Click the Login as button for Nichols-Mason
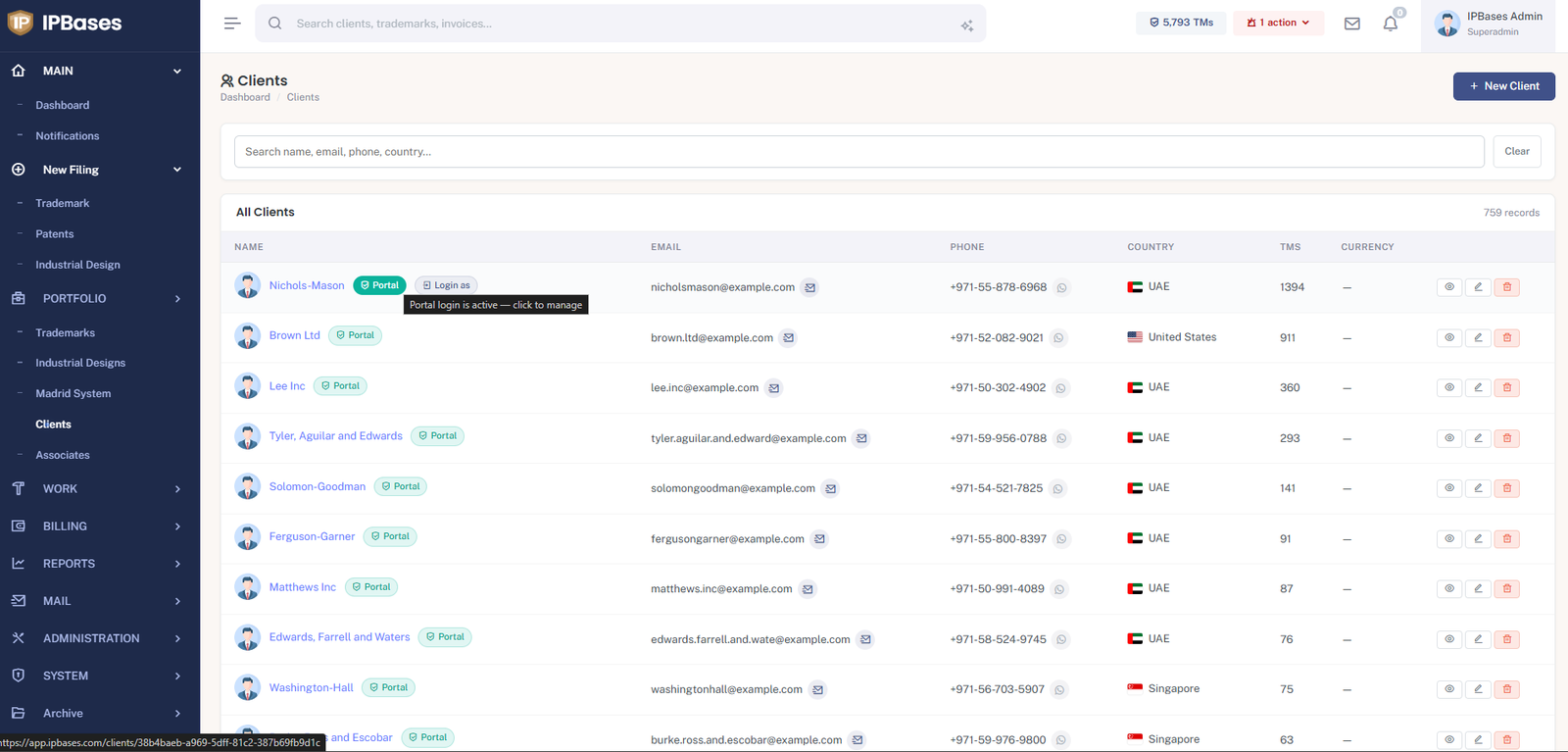Image resolution: width=1568 pixels, height=752 pixels. click(446, 285)
